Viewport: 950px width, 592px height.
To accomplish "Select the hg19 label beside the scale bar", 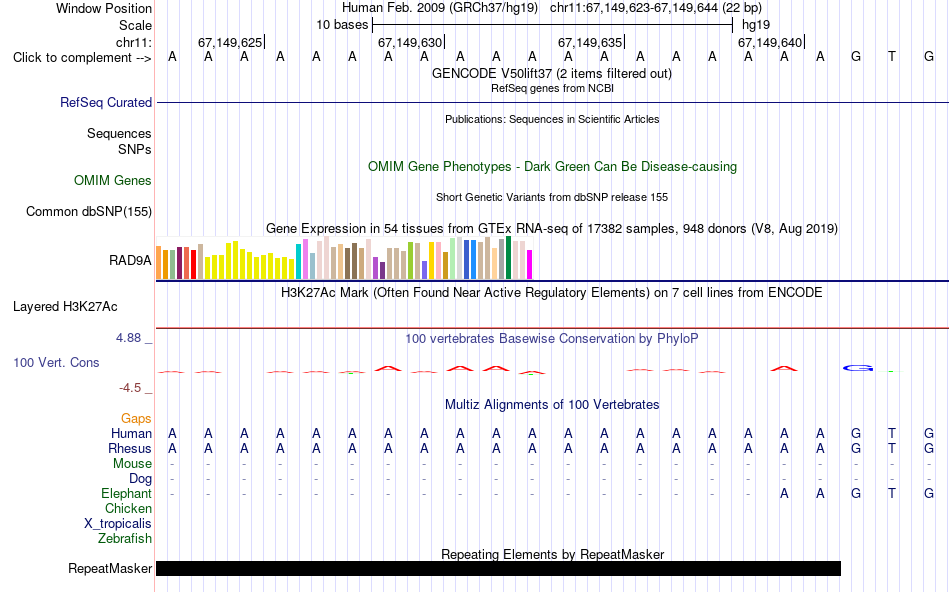I will [756, 25].
